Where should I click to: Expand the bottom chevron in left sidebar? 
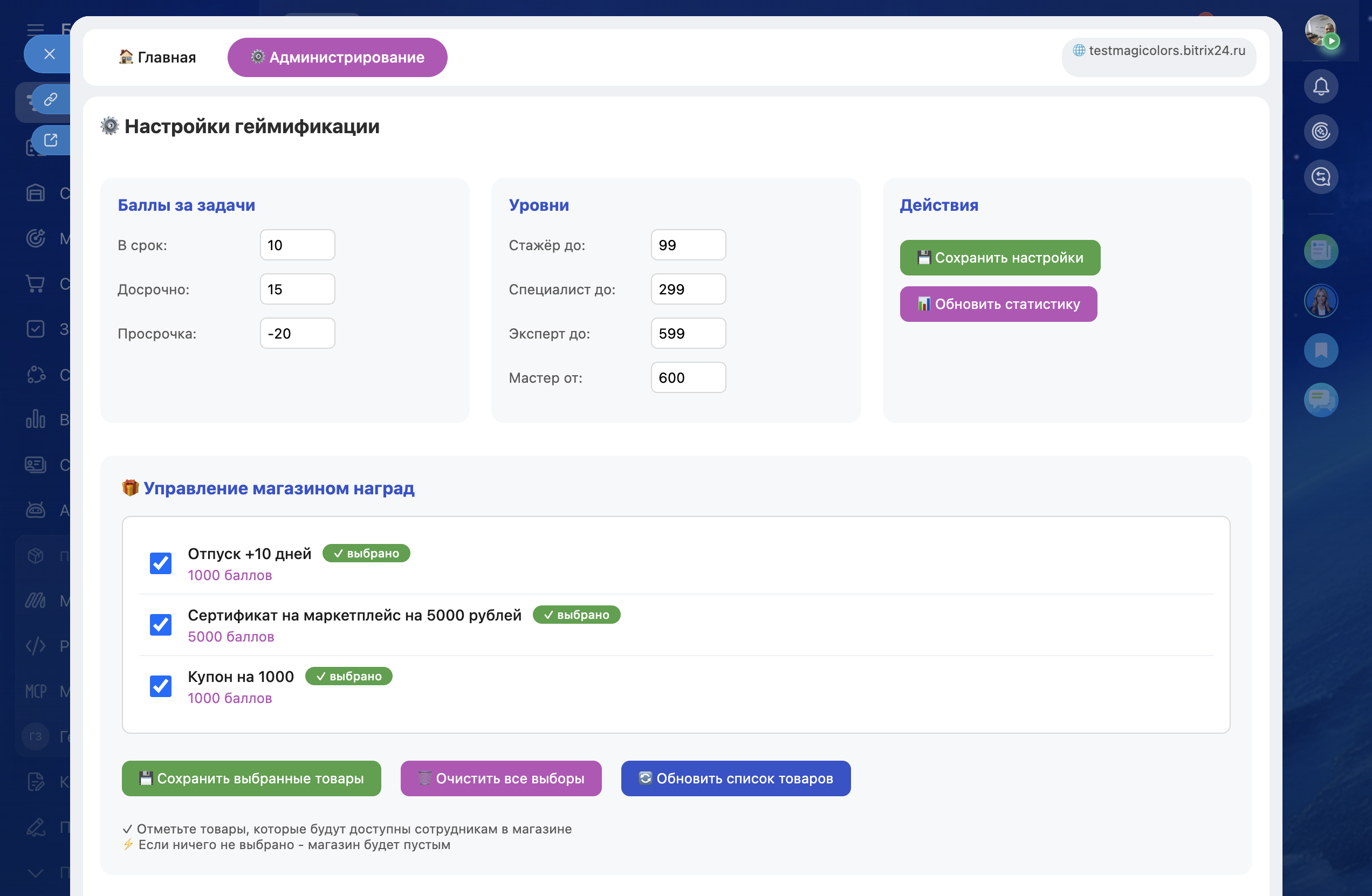(36, 872)
